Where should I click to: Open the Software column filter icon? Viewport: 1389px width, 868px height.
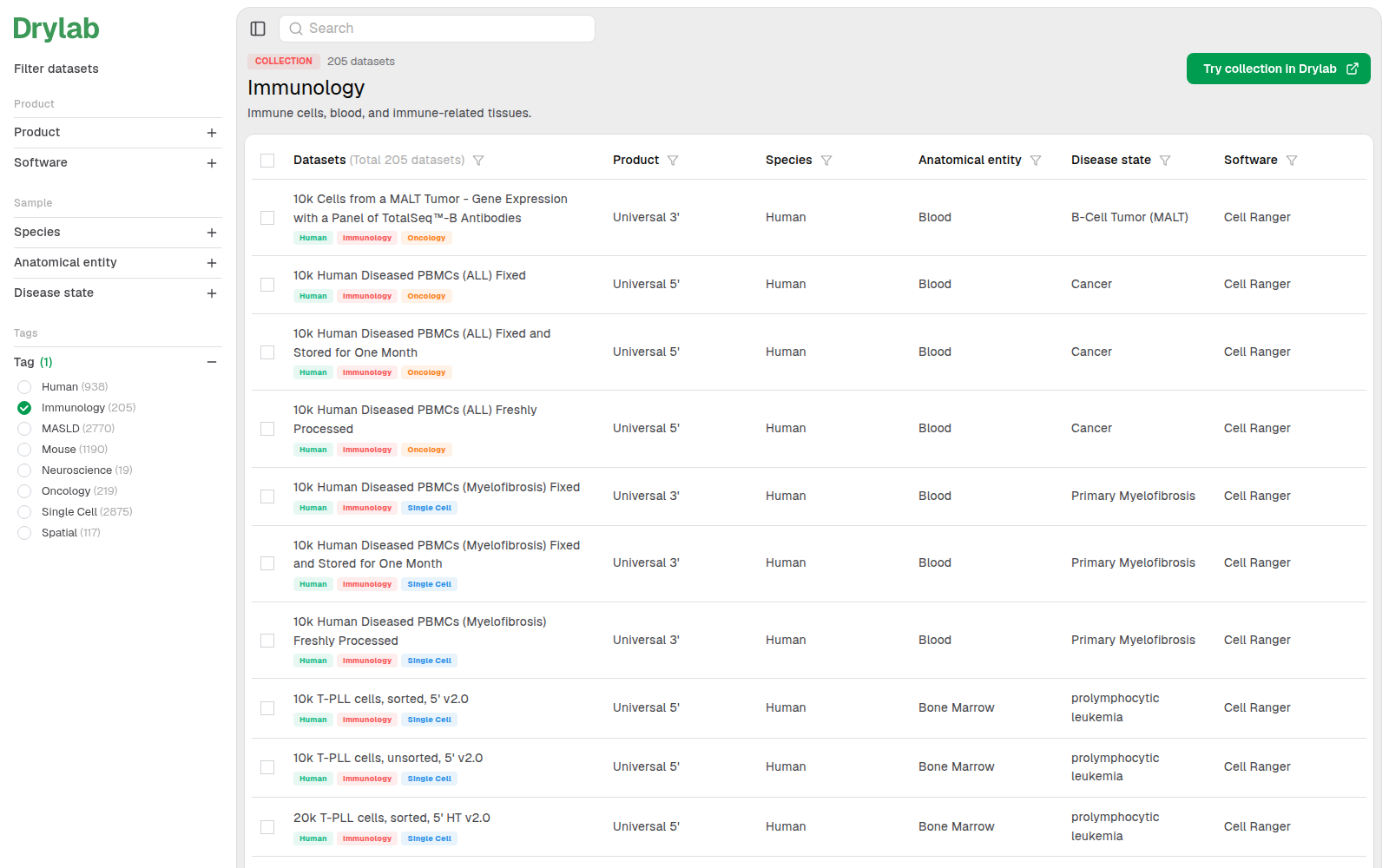[1292, 161]
